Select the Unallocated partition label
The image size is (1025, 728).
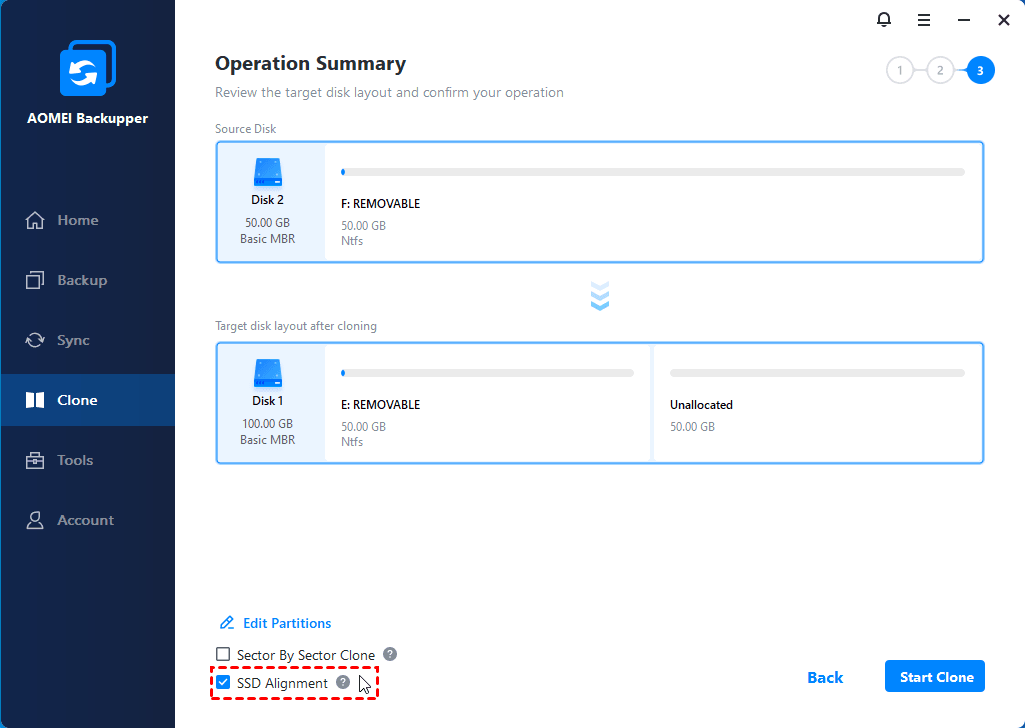pyautogui.click(x=701, y=405)
